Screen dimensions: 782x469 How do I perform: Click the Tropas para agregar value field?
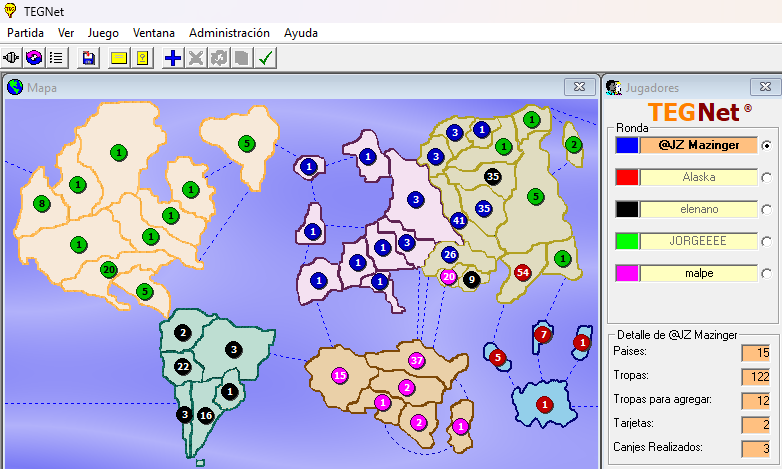point(756,401)
